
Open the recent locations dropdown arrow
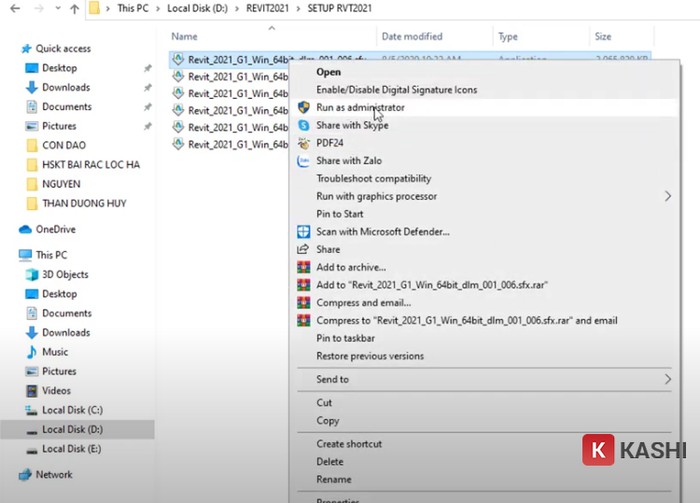coord(58,8)
